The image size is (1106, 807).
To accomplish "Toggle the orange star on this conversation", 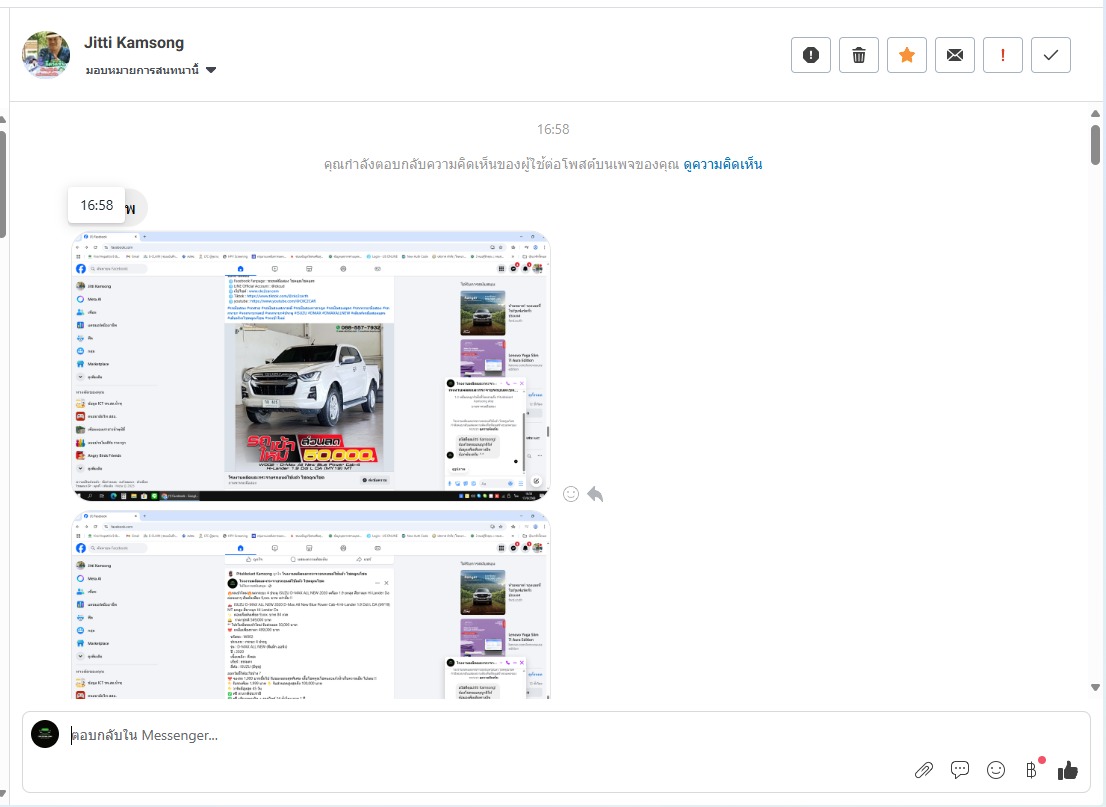I will coord(907,55).
